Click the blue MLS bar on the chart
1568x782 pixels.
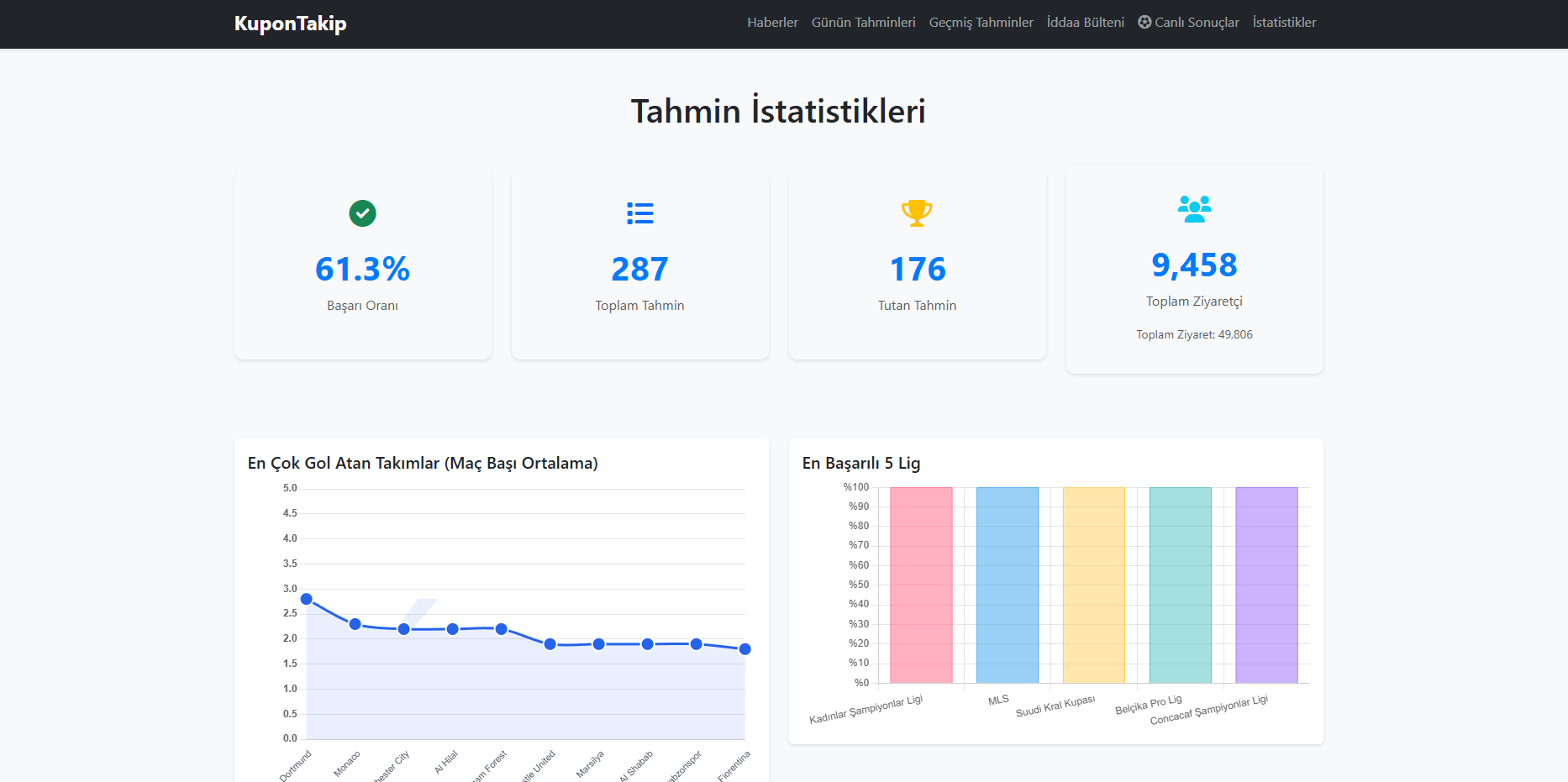pyautogui.click(x=1007, y=585)
